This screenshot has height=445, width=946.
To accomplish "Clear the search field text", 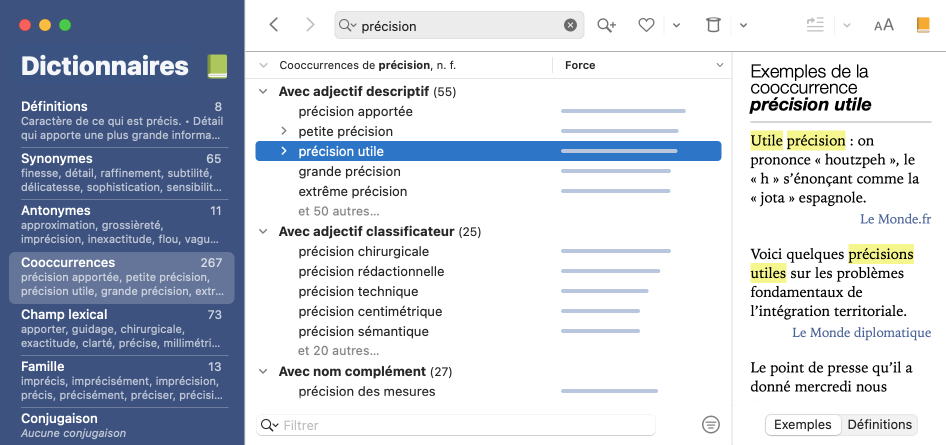I will [570, 25].
